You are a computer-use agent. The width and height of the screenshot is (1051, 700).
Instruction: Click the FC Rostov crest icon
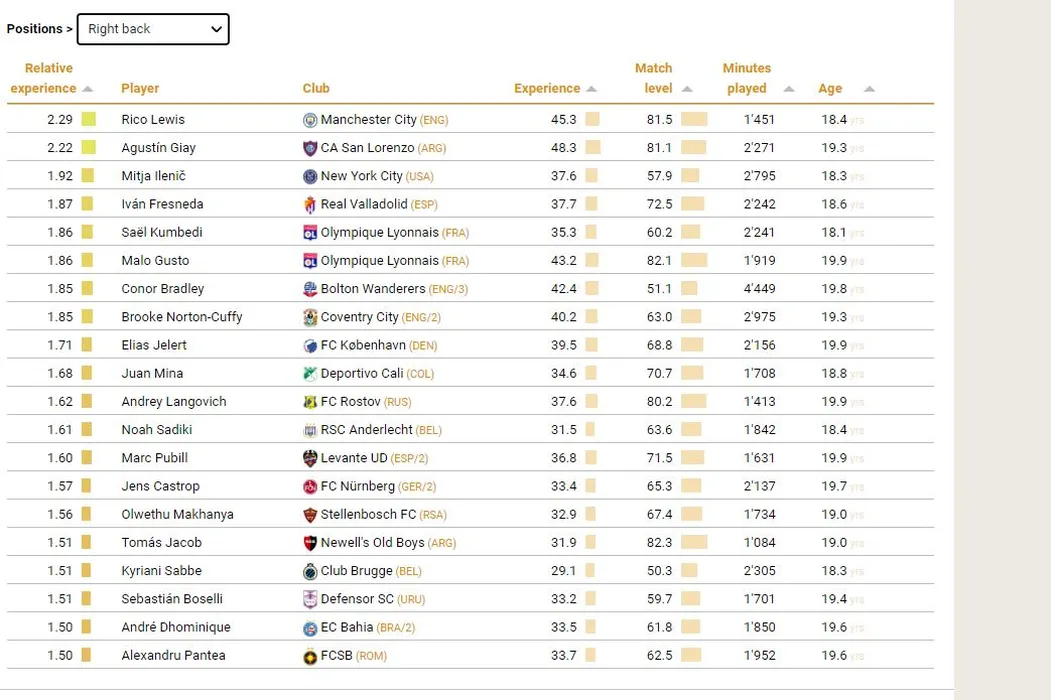pyautogui.click(x=310, y=402)
